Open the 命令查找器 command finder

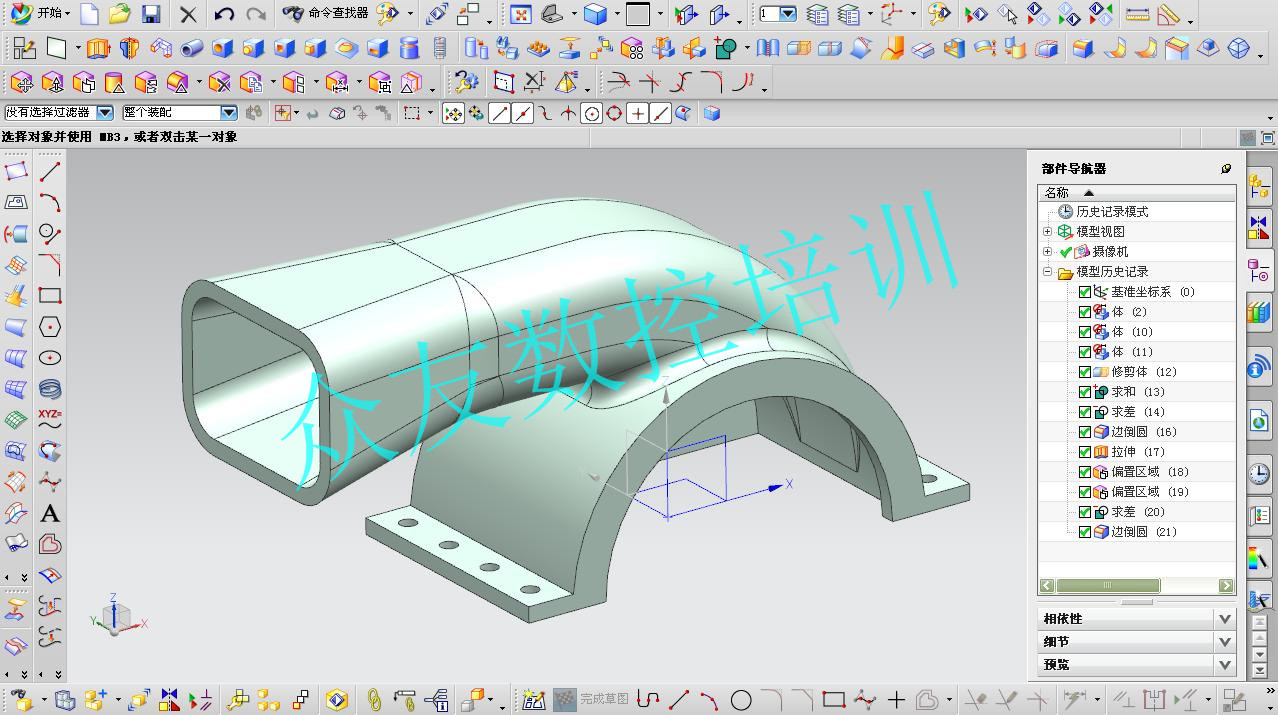coord(326,14)
